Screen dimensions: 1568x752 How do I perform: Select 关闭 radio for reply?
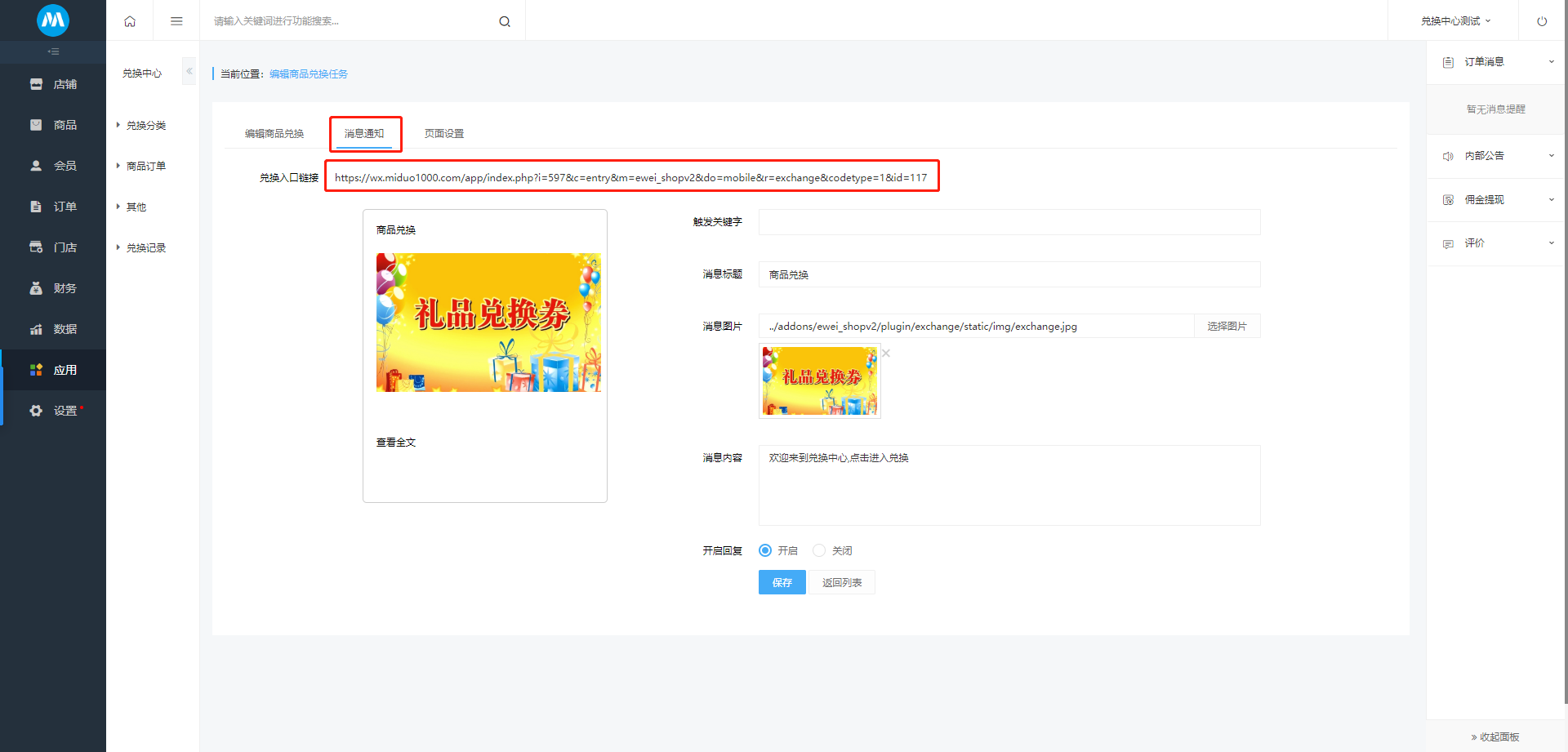click(x=819, y=550)
